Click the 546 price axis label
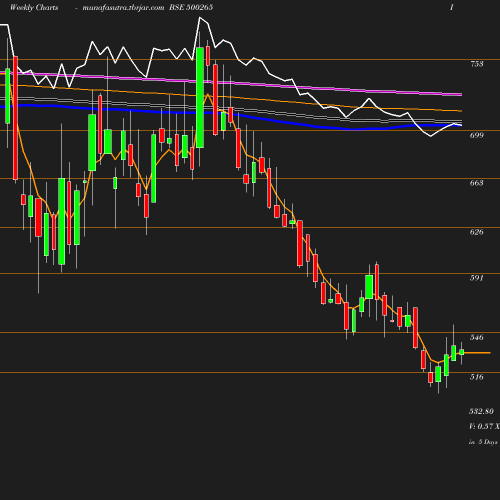This screenshot has width=500, height=500. [x=477, y=337]
